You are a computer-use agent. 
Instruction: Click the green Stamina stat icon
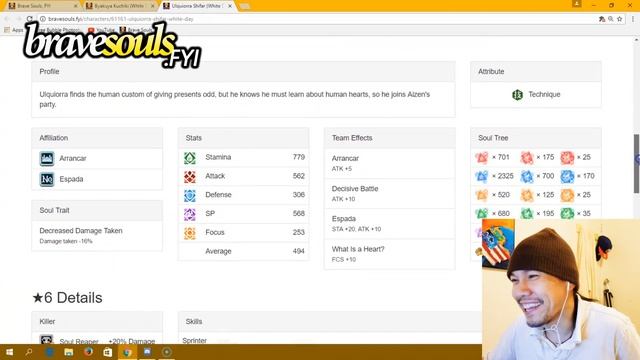(190, 158)
